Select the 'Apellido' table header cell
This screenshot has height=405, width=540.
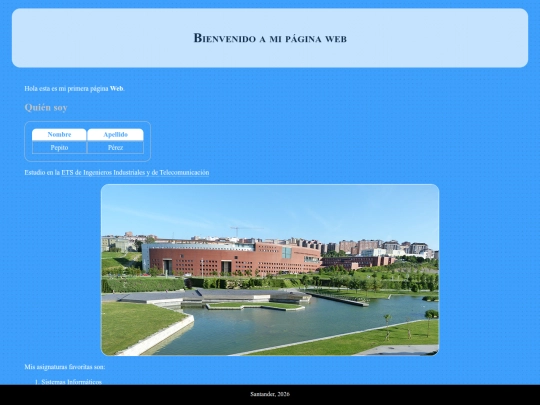coord(115,135)
